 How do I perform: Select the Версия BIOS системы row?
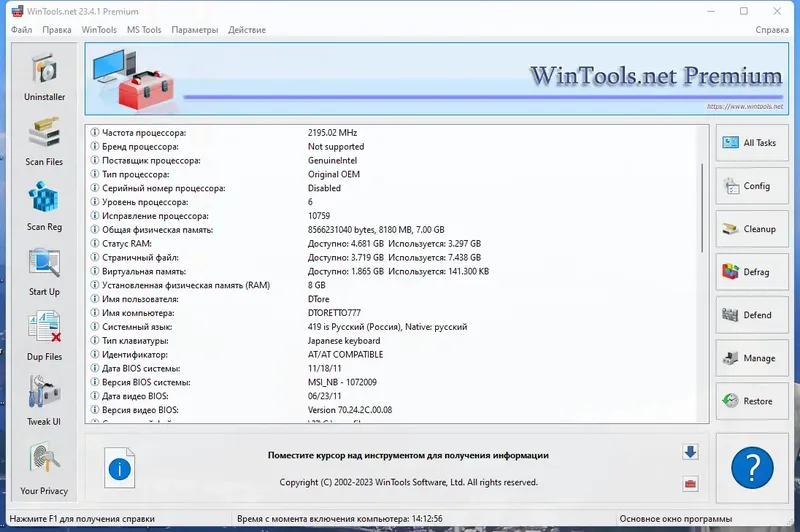tap(392, 382)
